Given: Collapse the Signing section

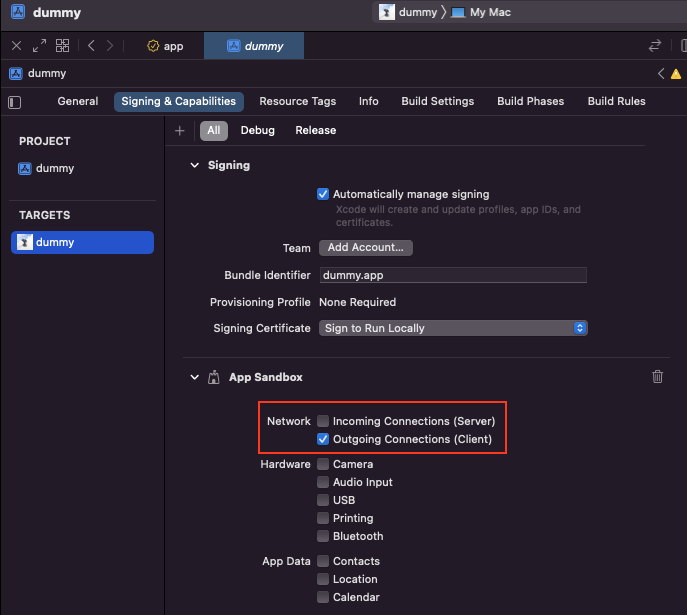Looking at the screenshot, I should click(195, 165).
